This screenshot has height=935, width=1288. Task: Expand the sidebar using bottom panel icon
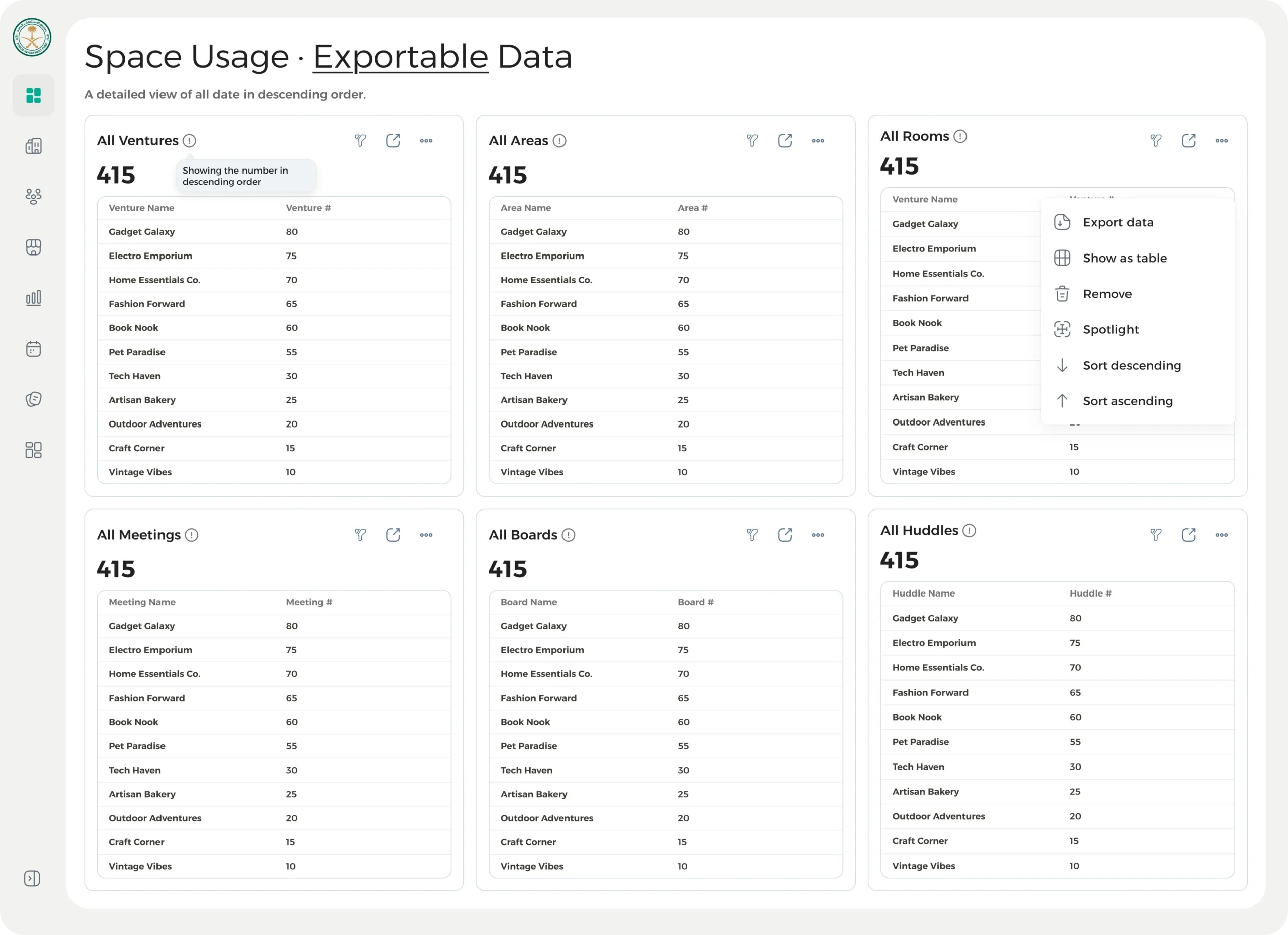(x=32, y=878)
